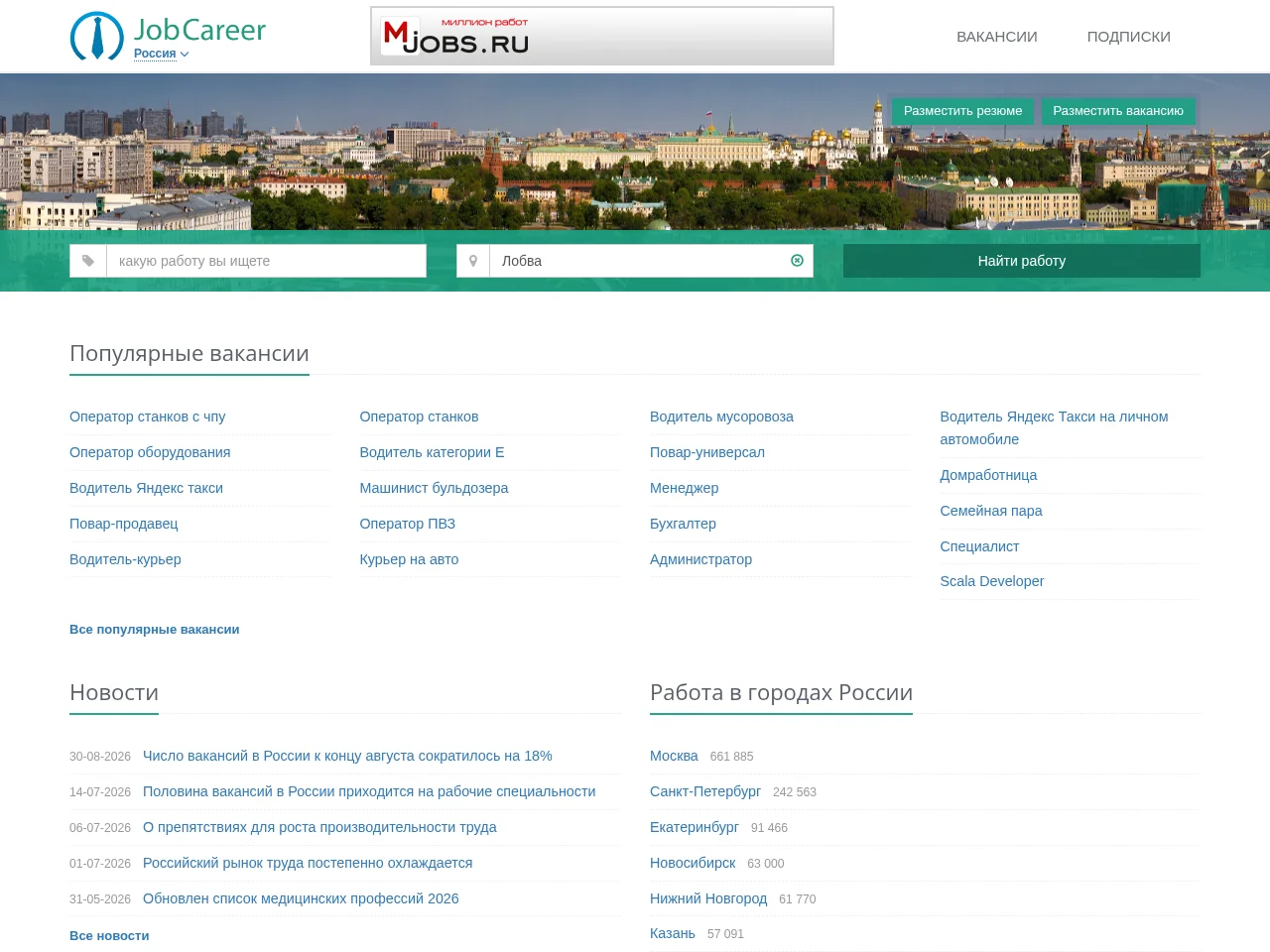This screenshot has width=1270, height=952.
Task: Open jobs in Екатеринбург
Action: pos(695,827)
